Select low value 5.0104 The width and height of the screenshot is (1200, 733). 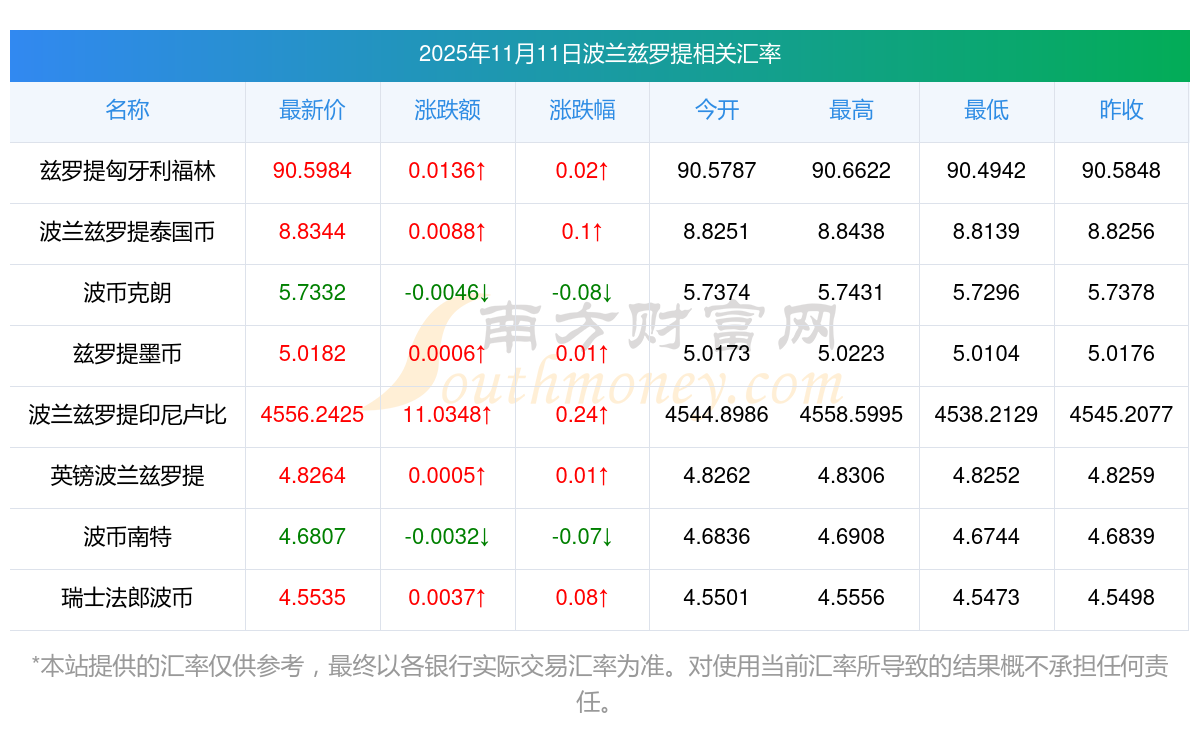[x=986, y=354]
